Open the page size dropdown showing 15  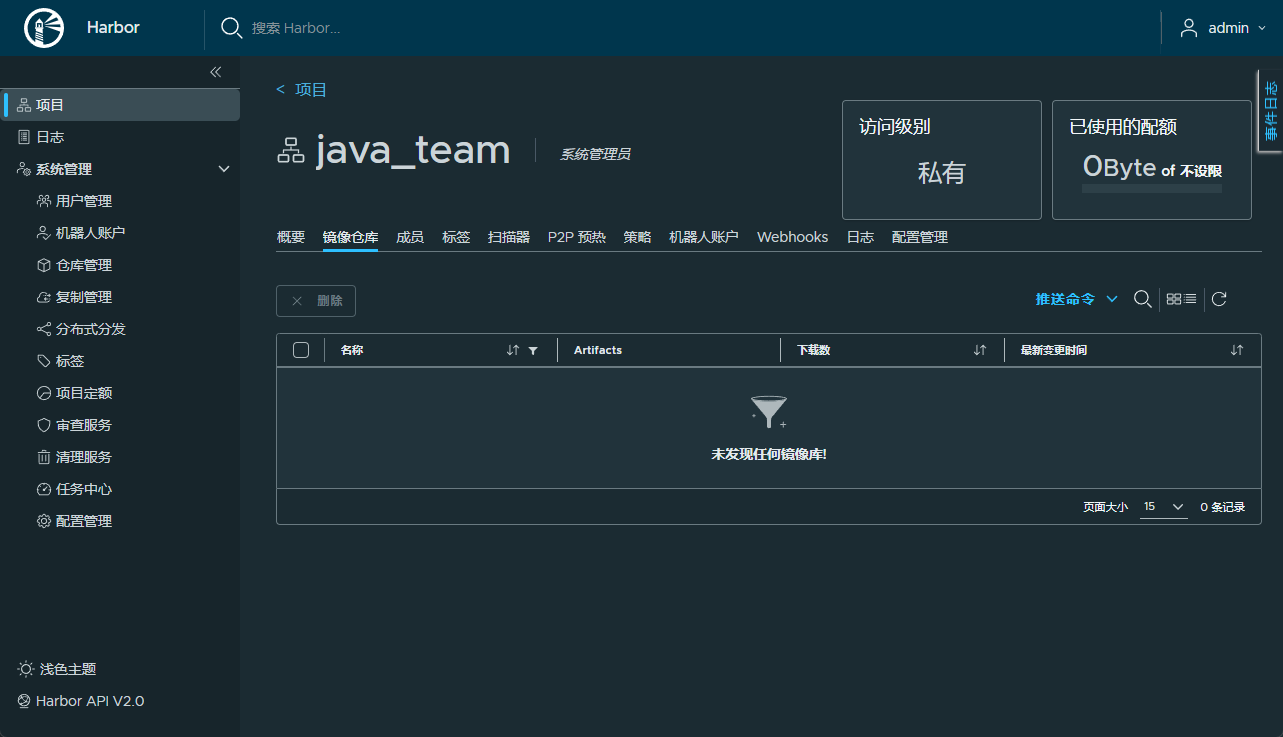1163,507
